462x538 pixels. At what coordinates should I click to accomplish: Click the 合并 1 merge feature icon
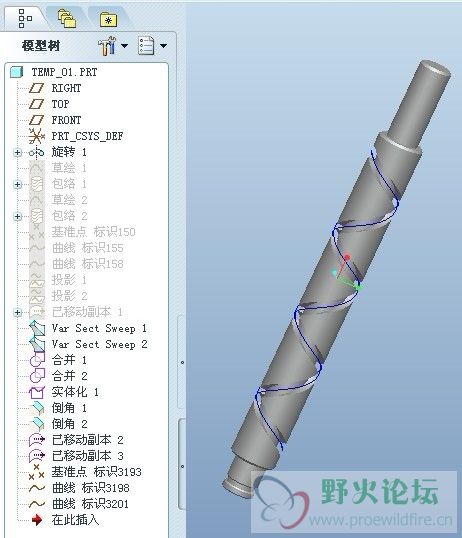[37, 360]
